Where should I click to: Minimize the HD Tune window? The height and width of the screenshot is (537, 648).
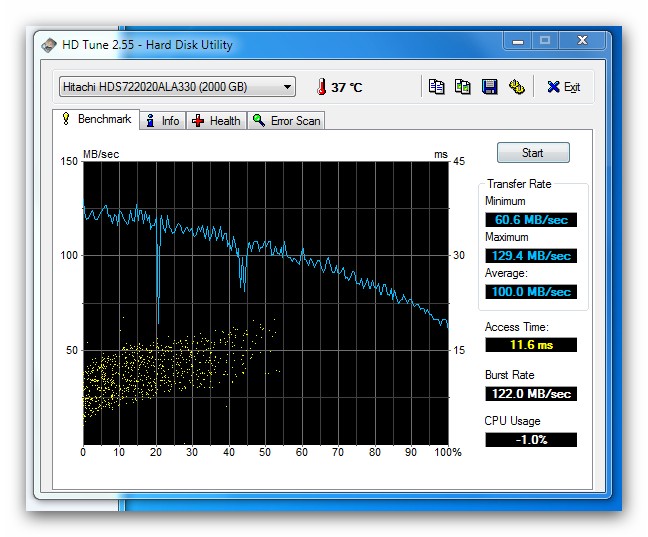pyautogui.click(x=517, y=41)
